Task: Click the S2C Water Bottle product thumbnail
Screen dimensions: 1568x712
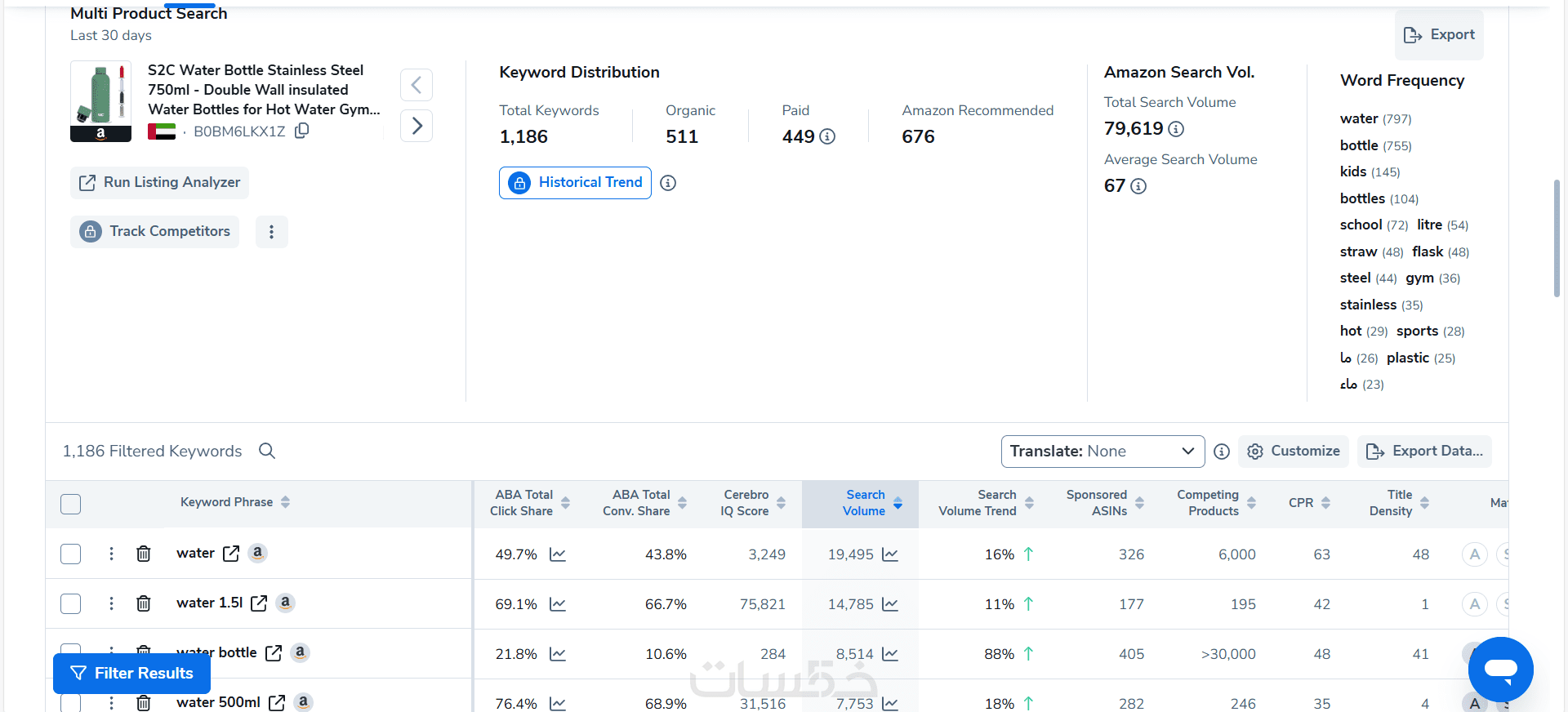Action: pos(100,101)
